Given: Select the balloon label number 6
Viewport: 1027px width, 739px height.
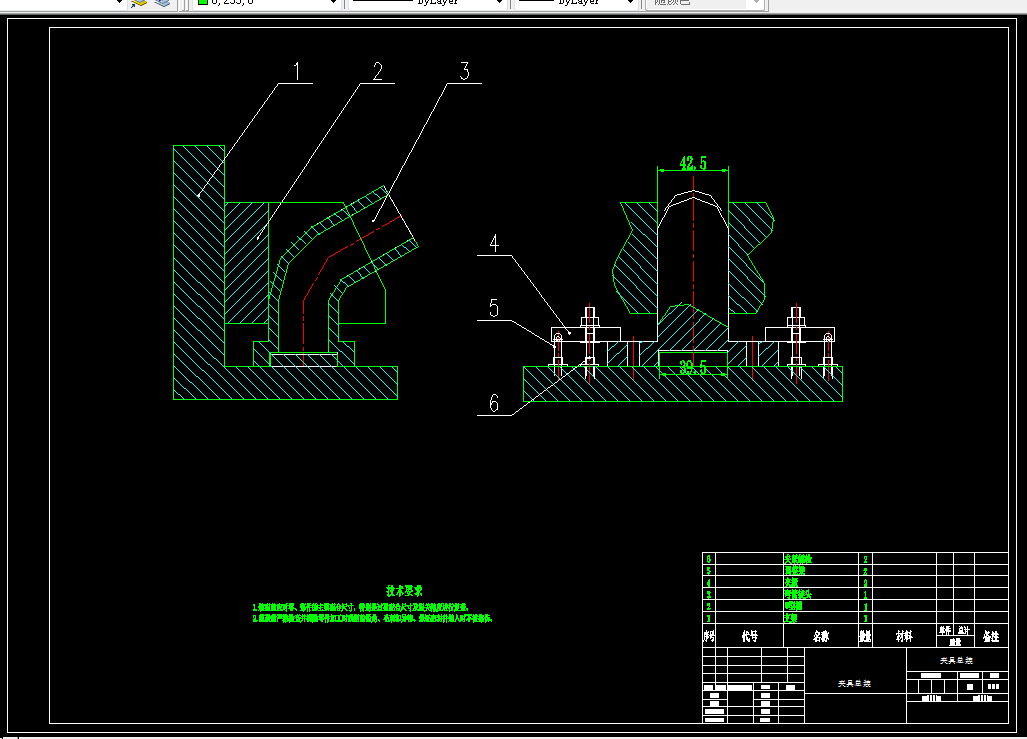Looking at the screenshot, I should [494, 403].
